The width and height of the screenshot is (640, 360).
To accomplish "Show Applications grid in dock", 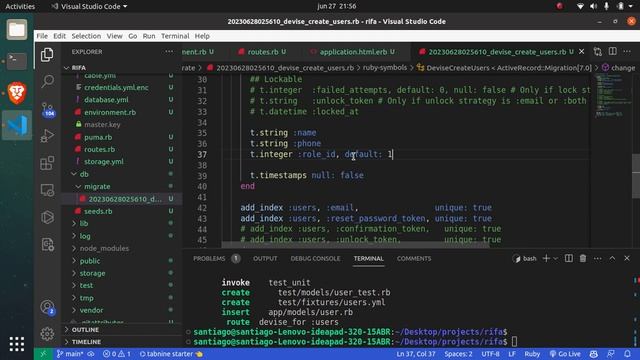I will point(17,344).
